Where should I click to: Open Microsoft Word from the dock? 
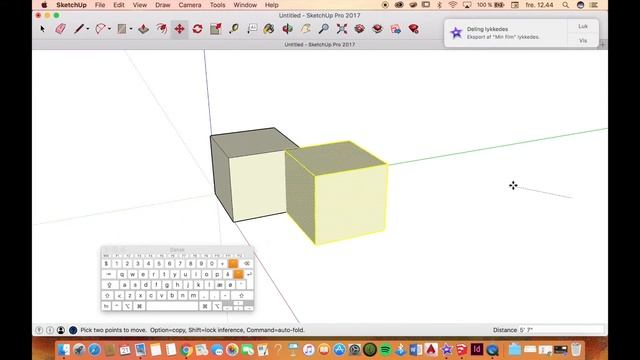(x=416, y=350)
